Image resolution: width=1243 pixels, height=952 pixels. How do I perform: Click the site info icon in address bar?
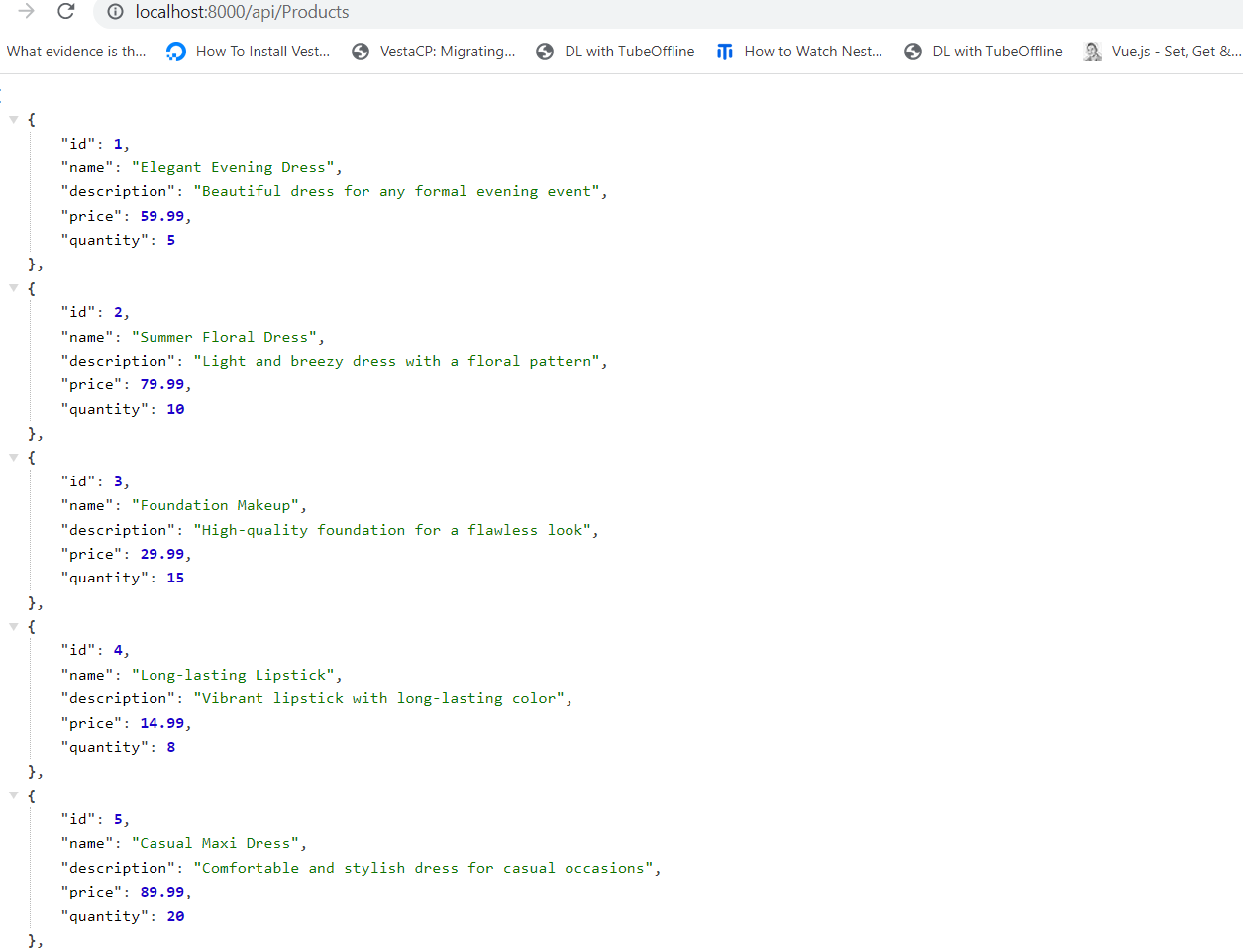[115, 12]
